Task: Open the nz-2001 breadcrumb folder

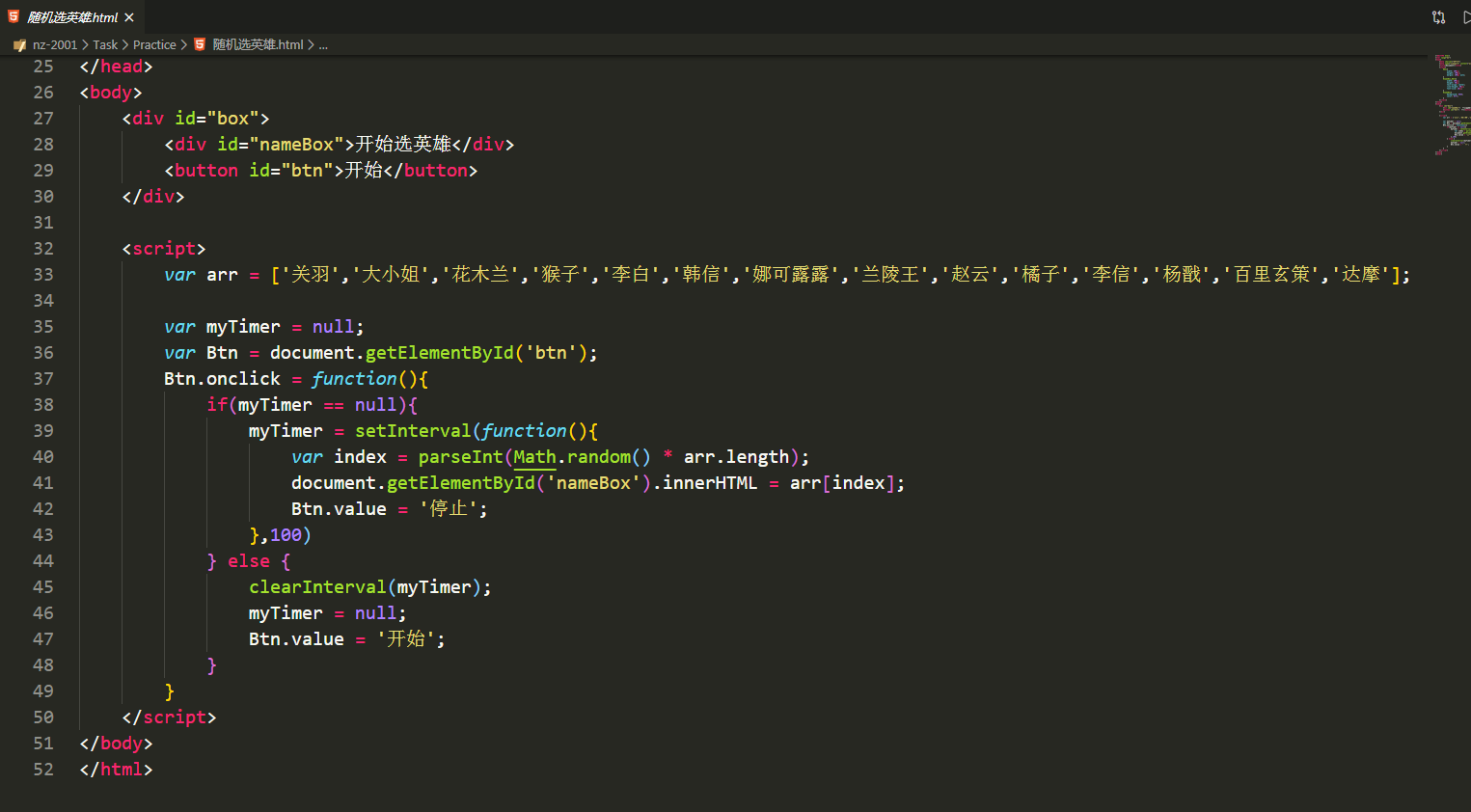Action: (55, 45)
